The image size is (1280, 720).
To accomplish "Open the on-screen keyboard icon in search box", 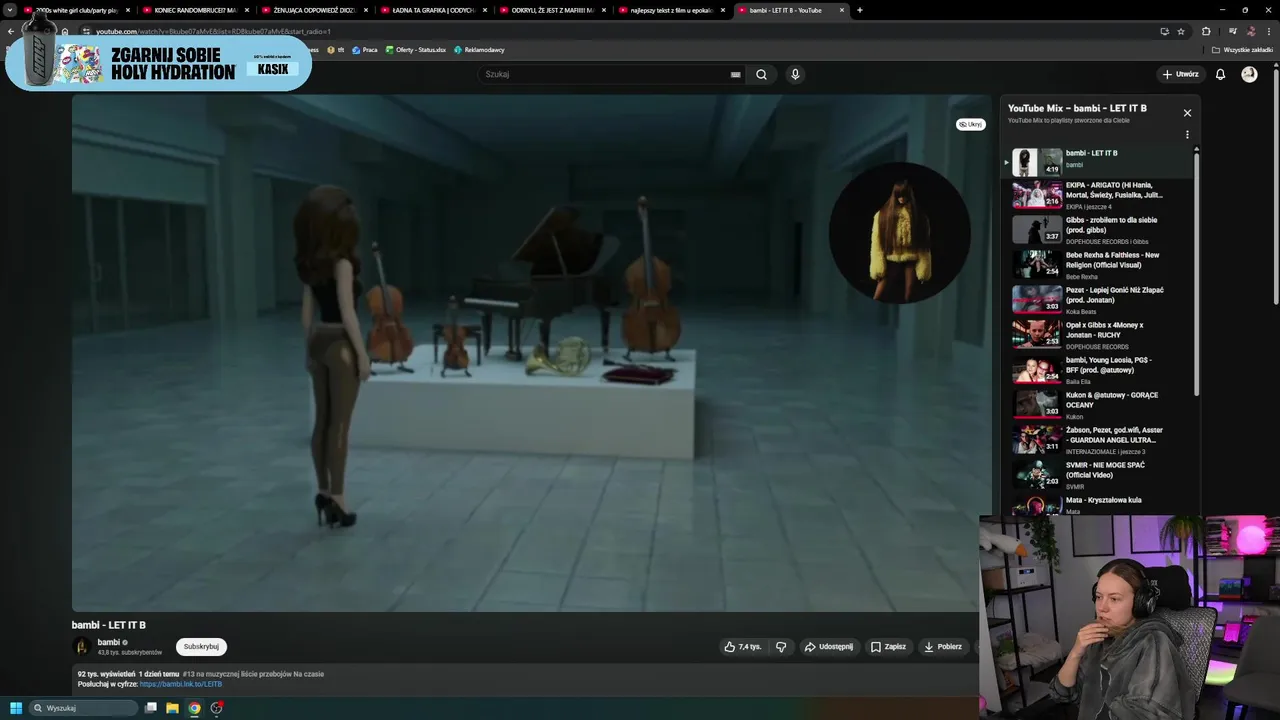I will pos(736,74).
